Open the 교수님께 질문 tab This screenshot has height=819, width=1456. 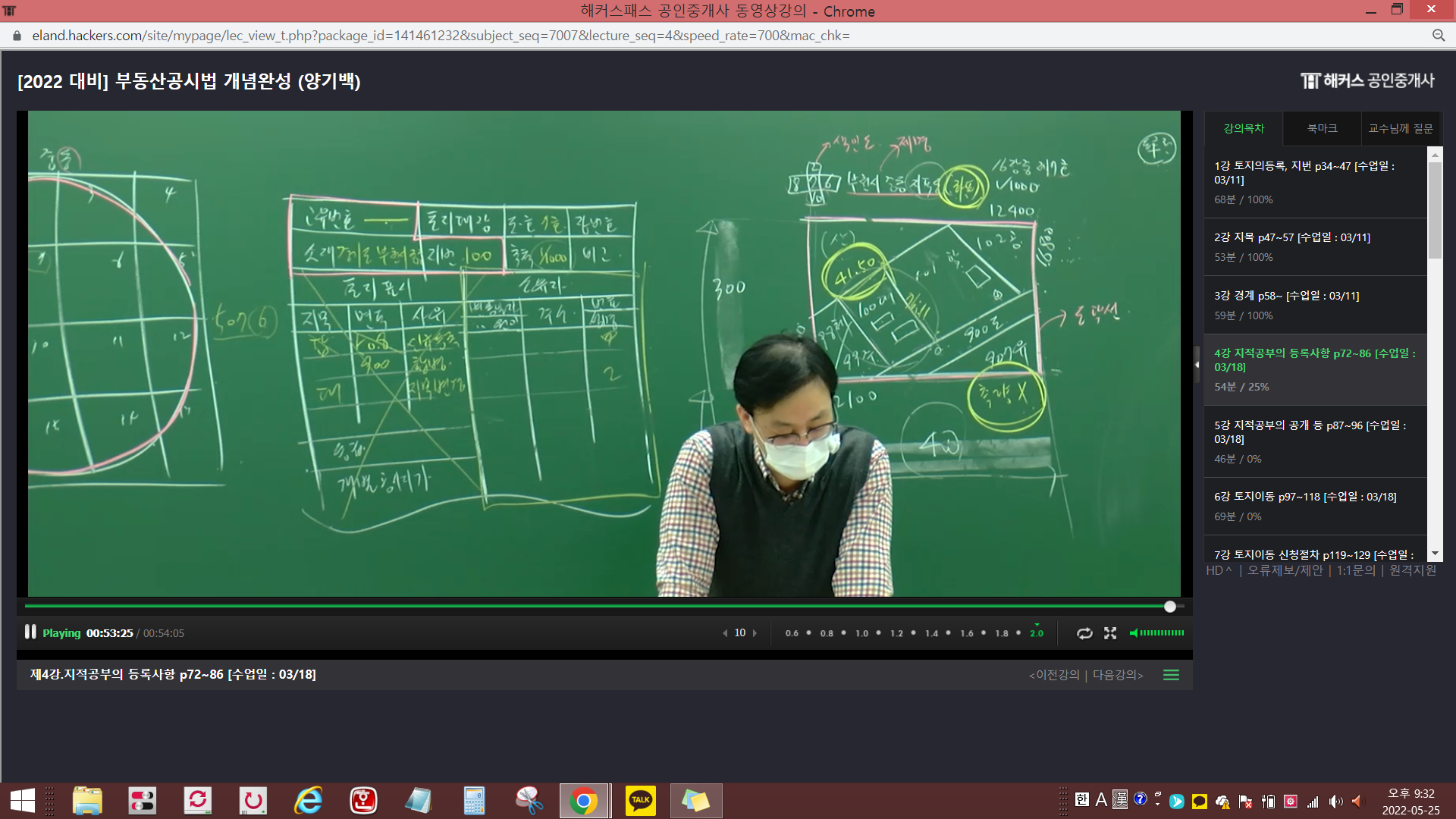(x=1400, y=129)
